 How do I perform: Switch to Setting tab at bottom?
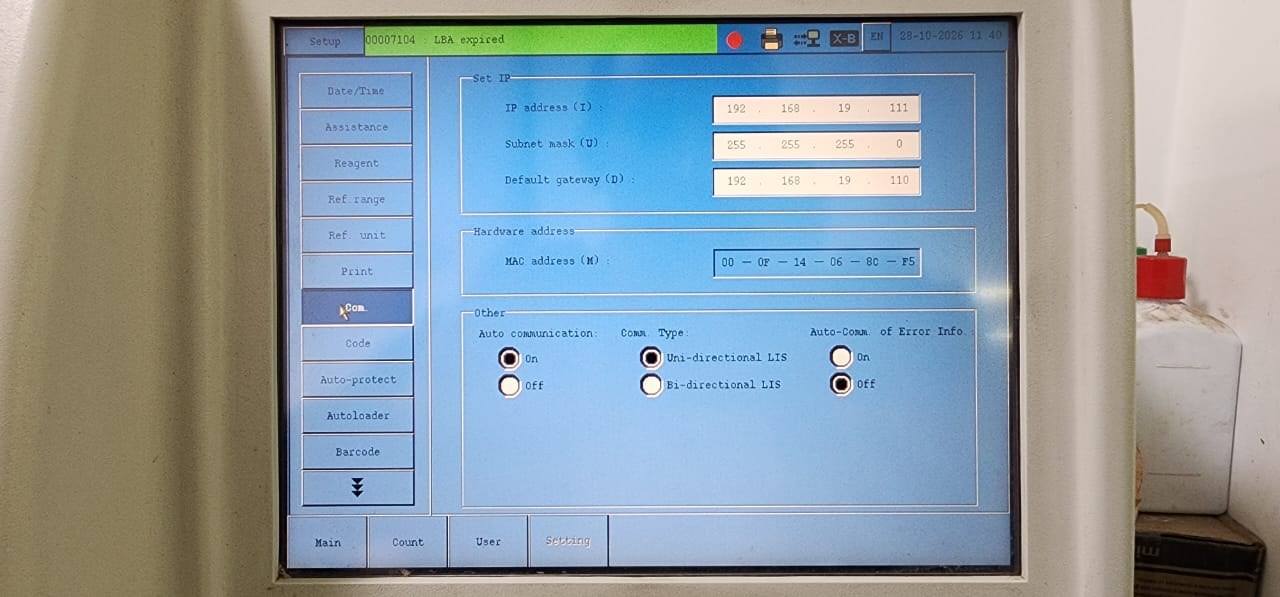tap(568, 541)
